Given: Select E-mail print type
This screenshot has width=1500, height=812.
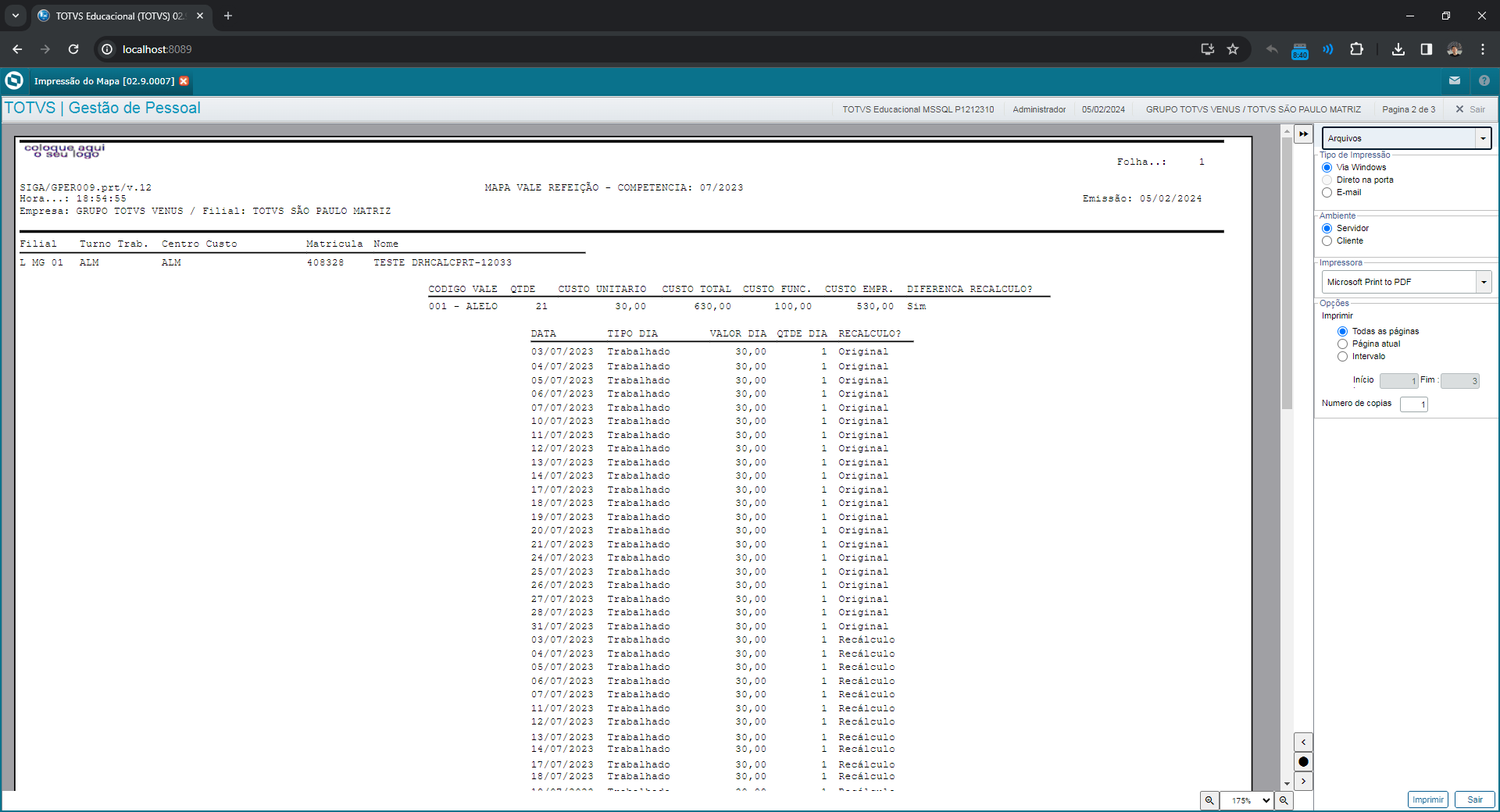Looking at the screenshot, I should [1327, 193].
